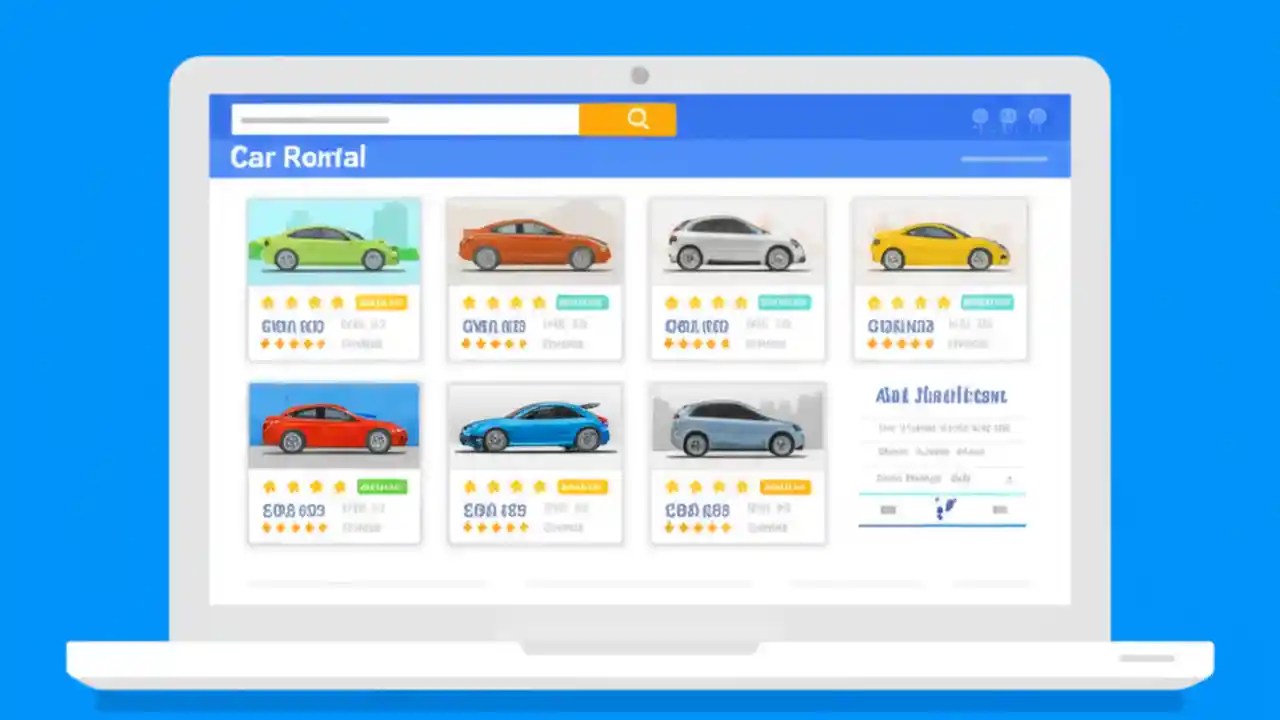Click the middle notification icon in the header
This screenshot has width=1280, height=720.
click(x=1008, y=118)
